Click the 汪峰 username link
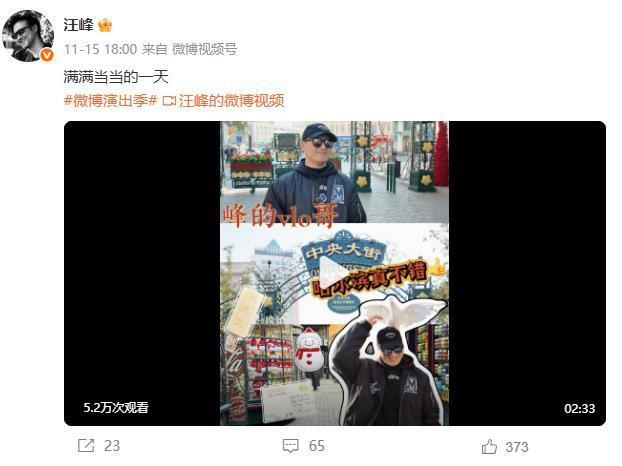This screenshot has width=622, height=466. [x=79, y=25]
